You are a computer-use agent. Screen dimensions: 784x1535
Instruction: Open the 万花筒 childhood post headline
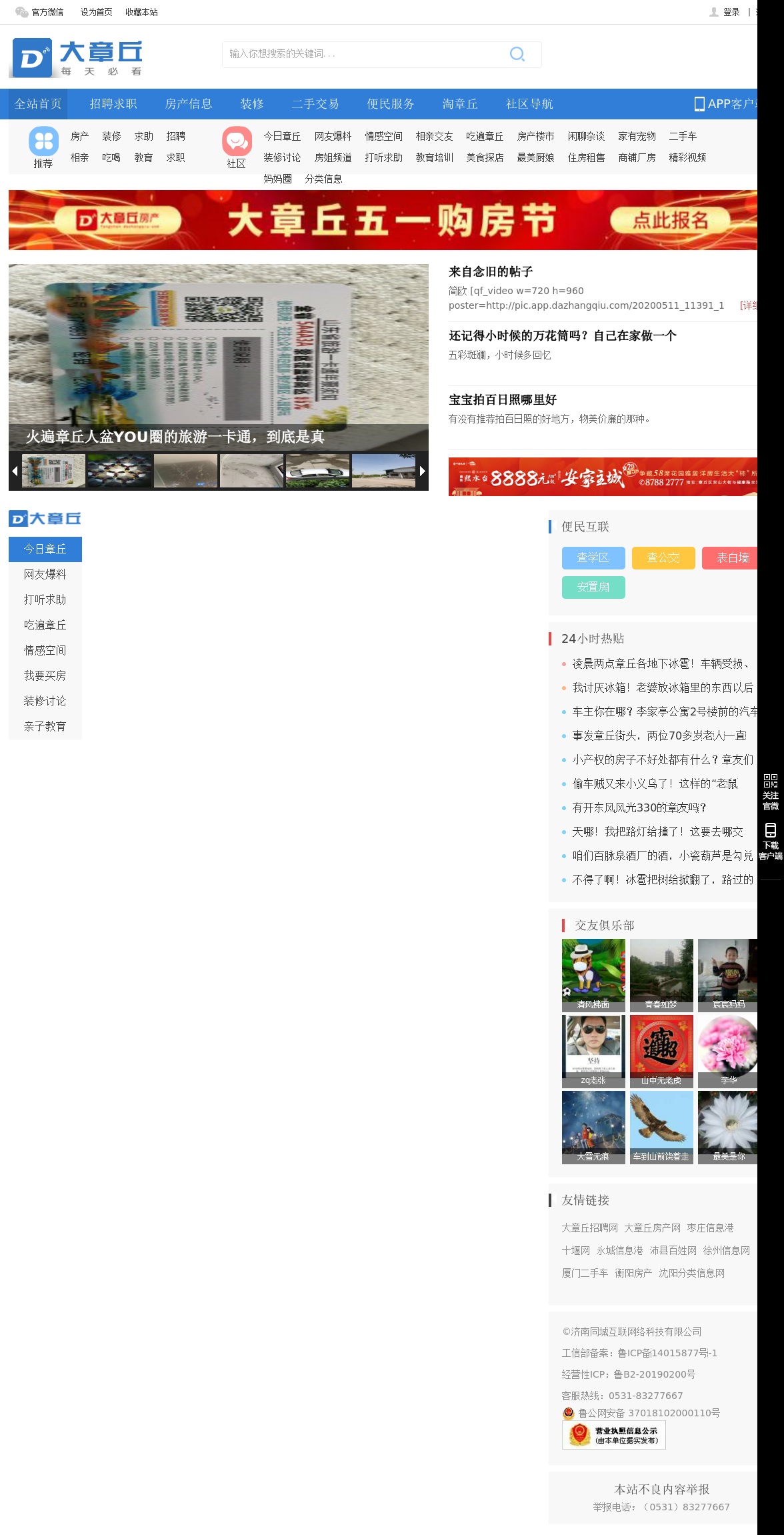[x=563, y=336]
